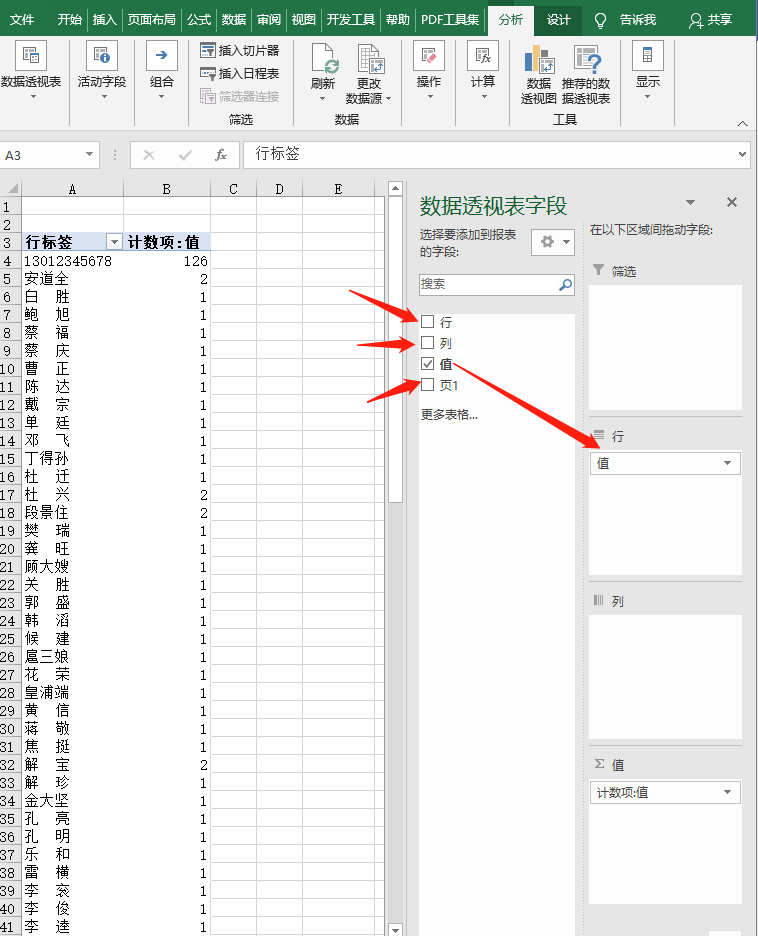Open the field list tools gear button
The height and width of the screenshot is (936, 758).
click(553, 242)
